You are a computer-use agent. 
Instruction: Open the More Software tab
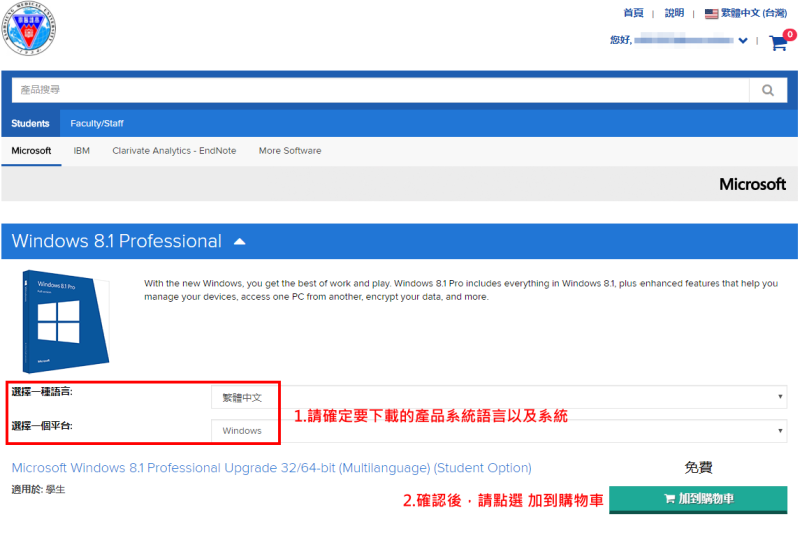click(290, 151)
